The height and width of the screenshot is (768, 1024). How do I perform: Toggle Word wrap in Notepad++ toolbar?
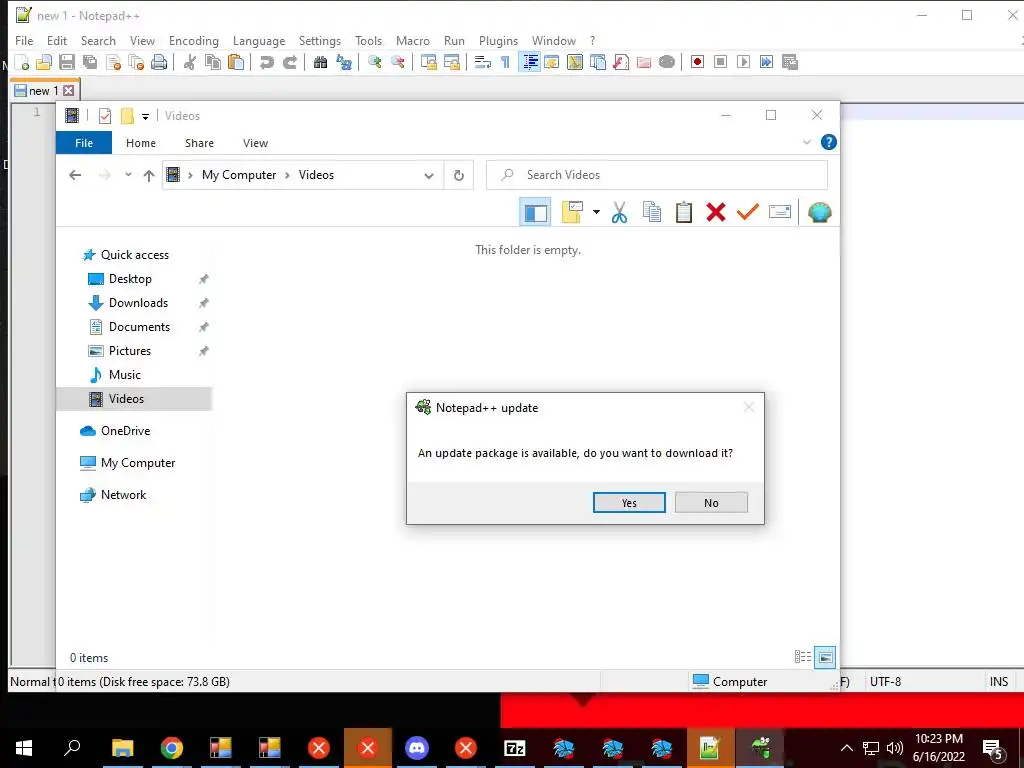pyautogui.click(x=483, y=62)
